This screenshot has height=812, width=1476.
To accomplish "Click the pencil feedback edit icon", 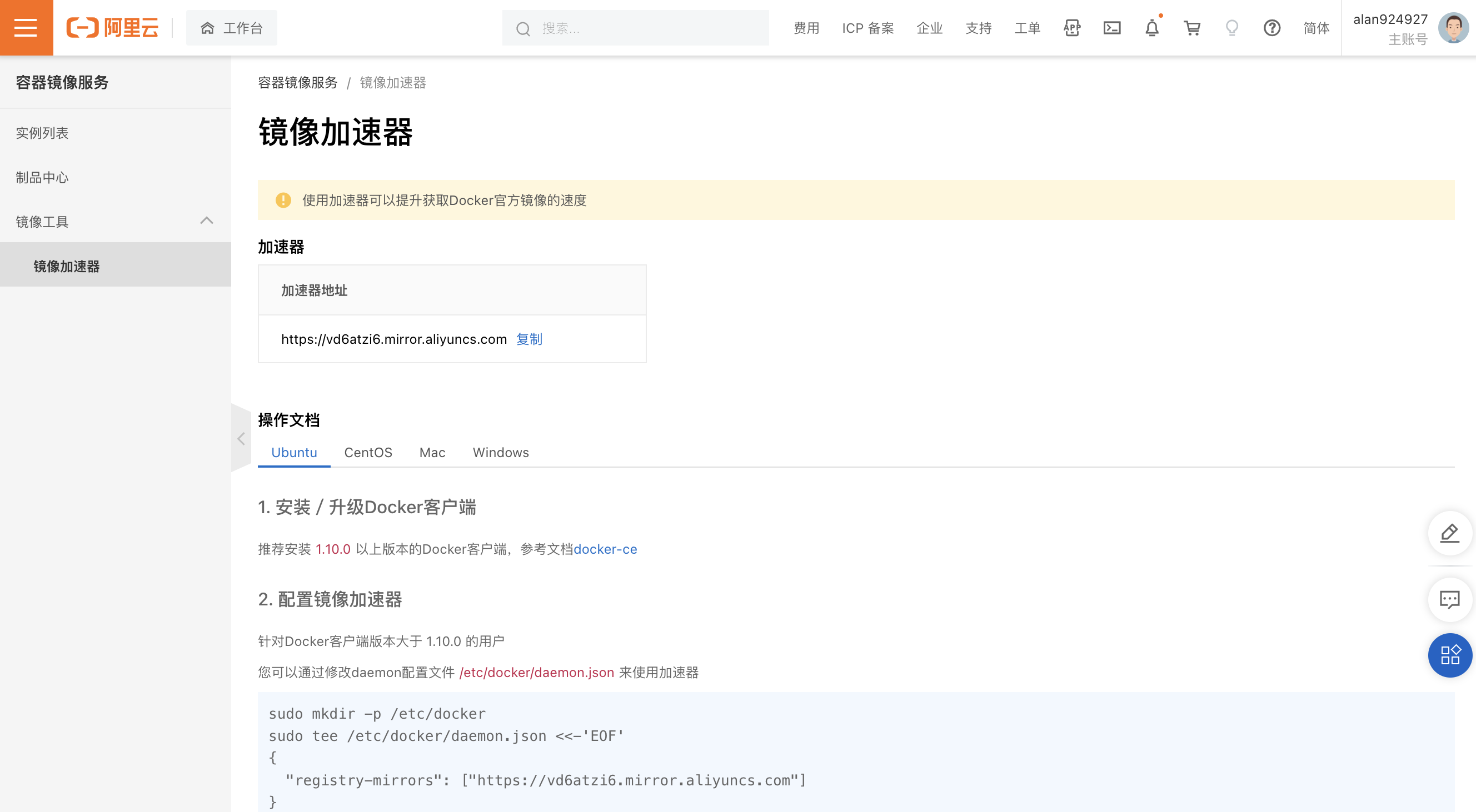I will coord(1450,533).
